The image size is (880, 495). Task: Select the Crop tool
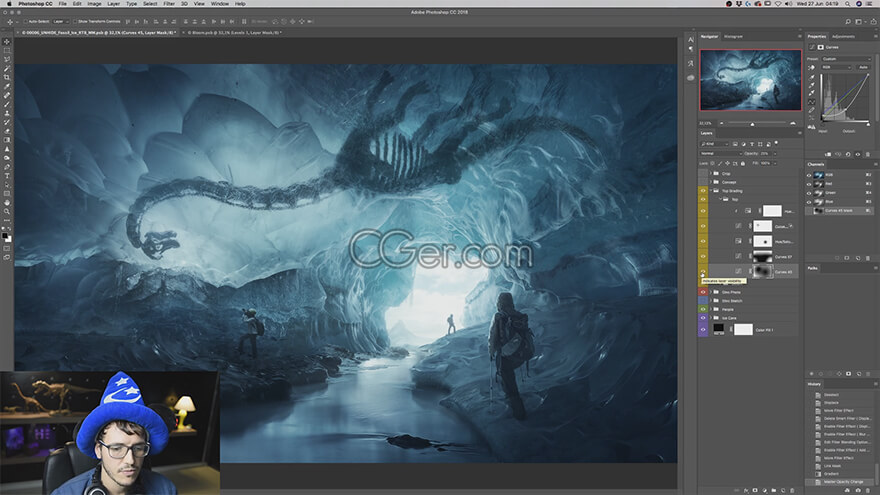(x=7, y=77)
